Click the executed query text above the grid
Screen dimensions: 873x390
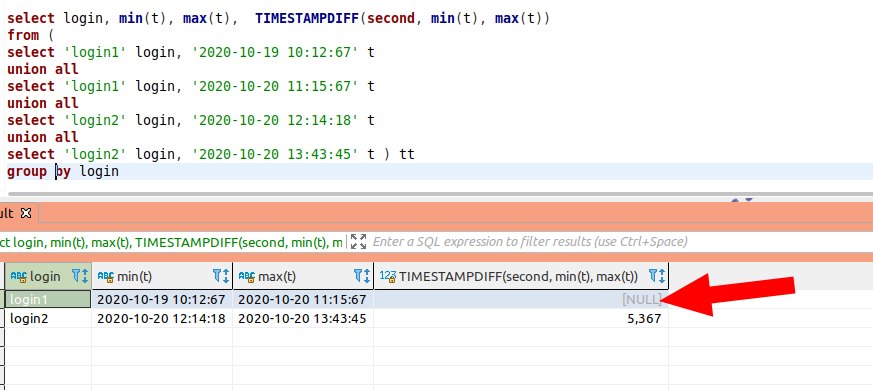click(x=171, y=242)
